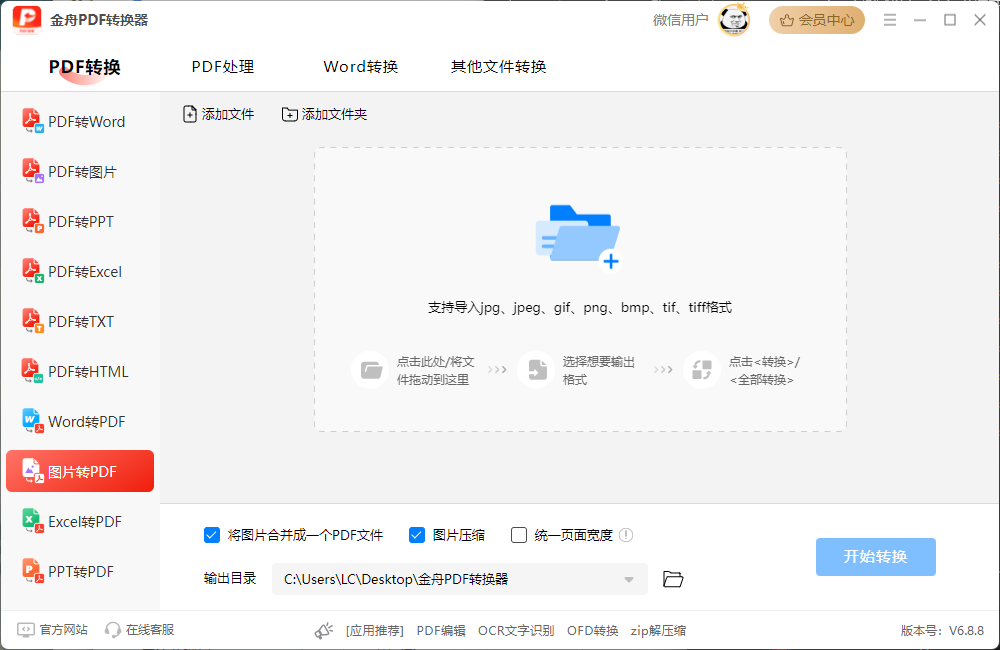Expand the 输出目录 path dropdown

point(630,579)
